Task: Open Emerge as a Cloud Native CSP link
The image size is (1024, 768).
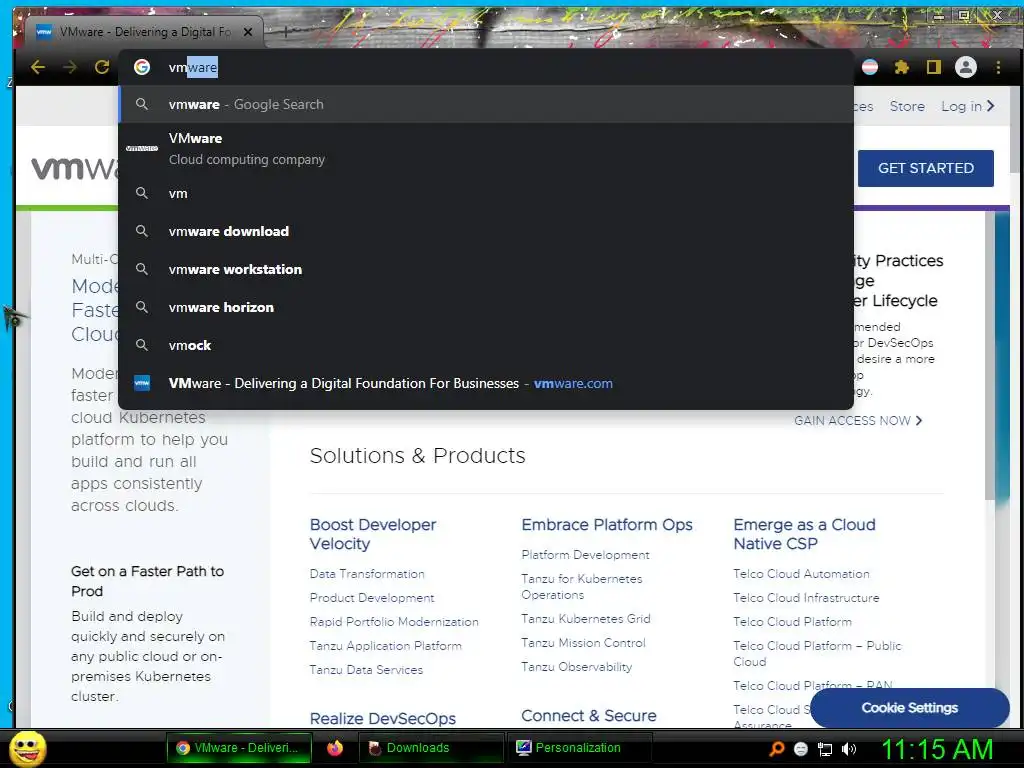Action: tap(804, 534)
